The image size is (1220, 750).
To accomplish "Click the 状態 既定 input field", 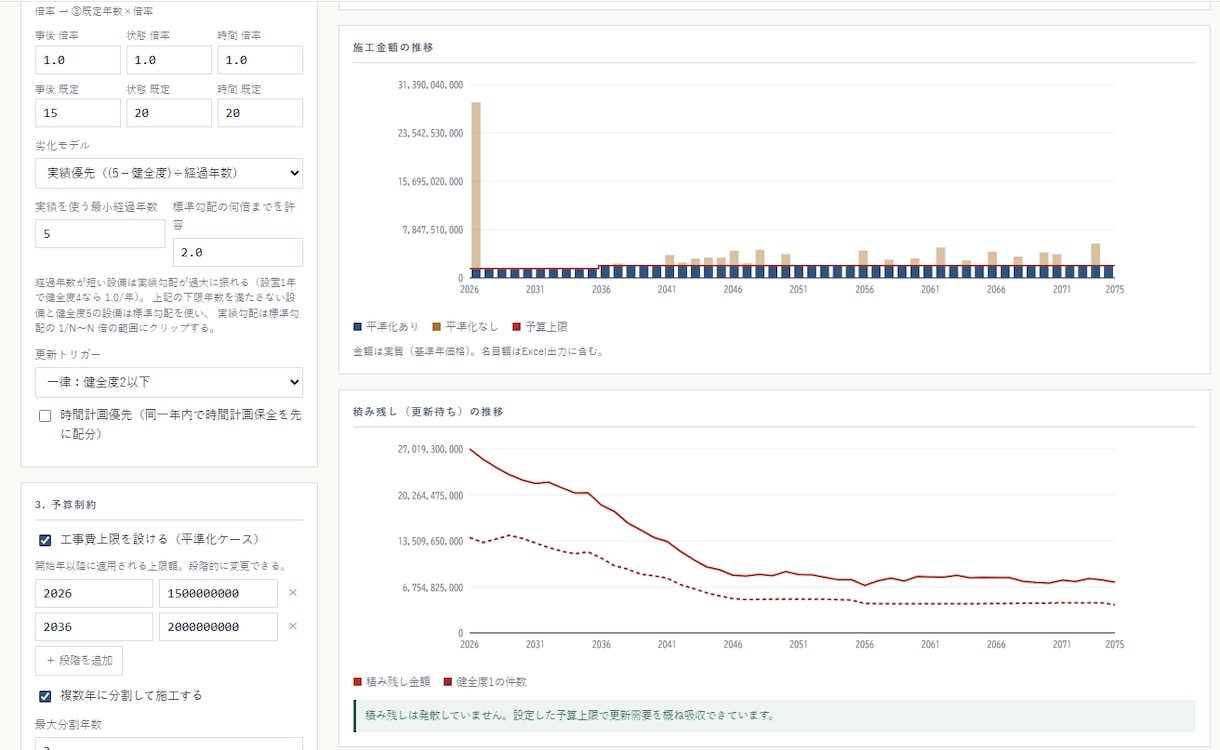I will 169,113.
